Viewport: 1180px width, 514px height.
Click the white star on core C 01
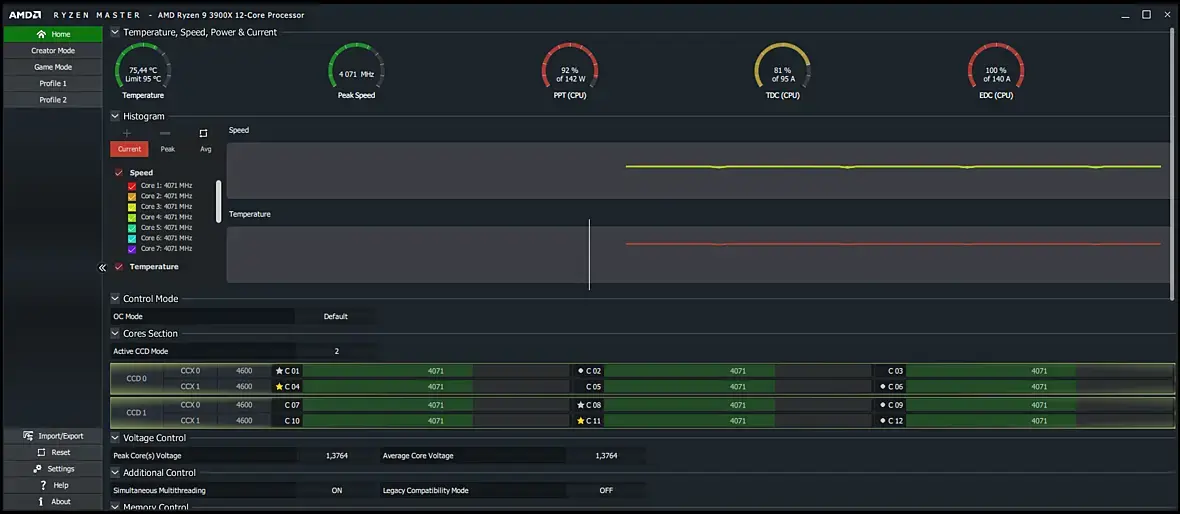coord(279,370)
